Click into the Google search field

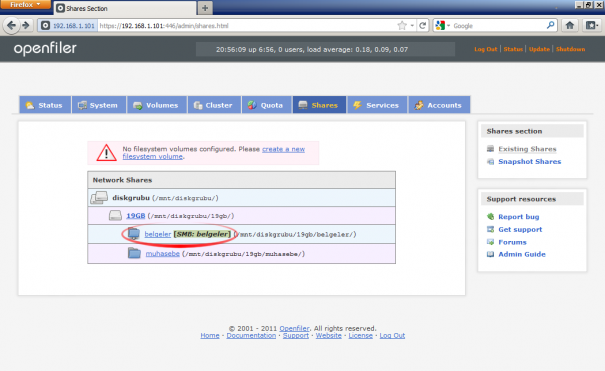[x=499, y=26]
